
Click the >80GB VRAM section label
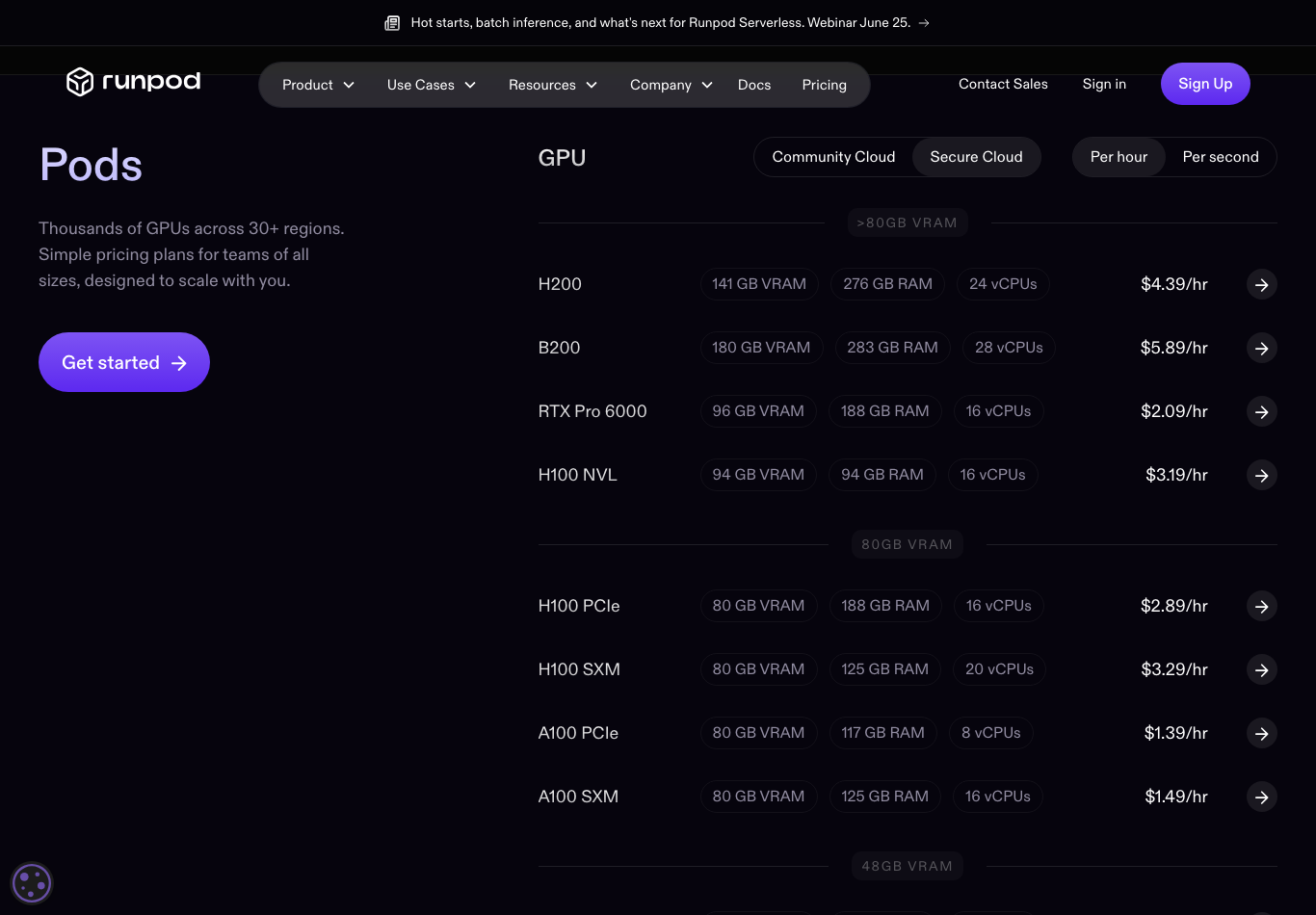tap(908, 222)
